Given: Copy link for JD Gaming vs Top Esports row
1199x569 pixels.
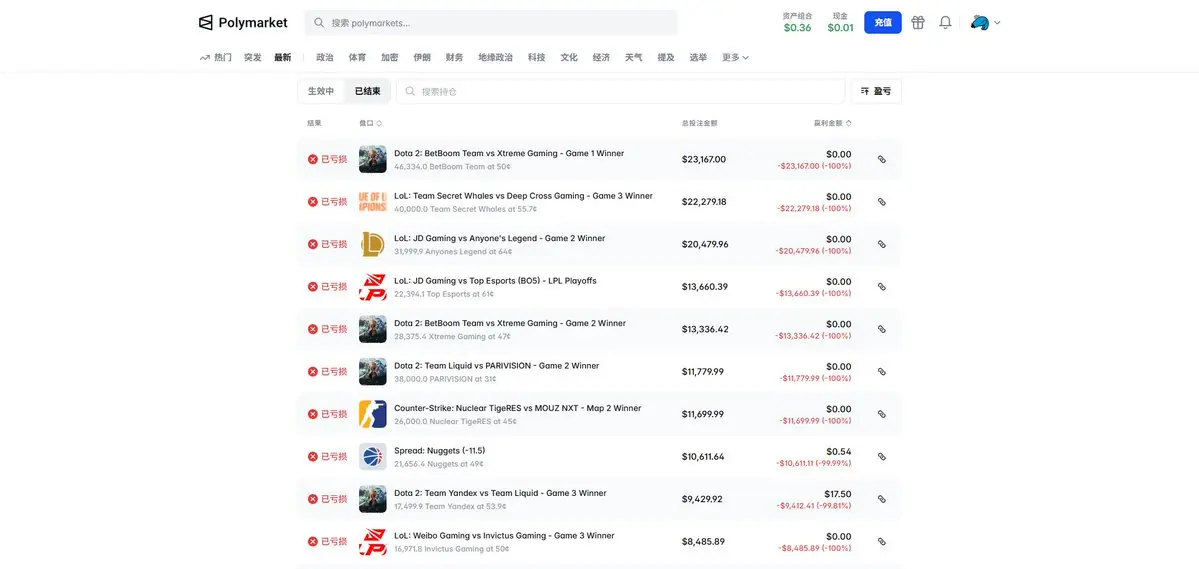Looking at the screenshot, I should click(881, 287).
